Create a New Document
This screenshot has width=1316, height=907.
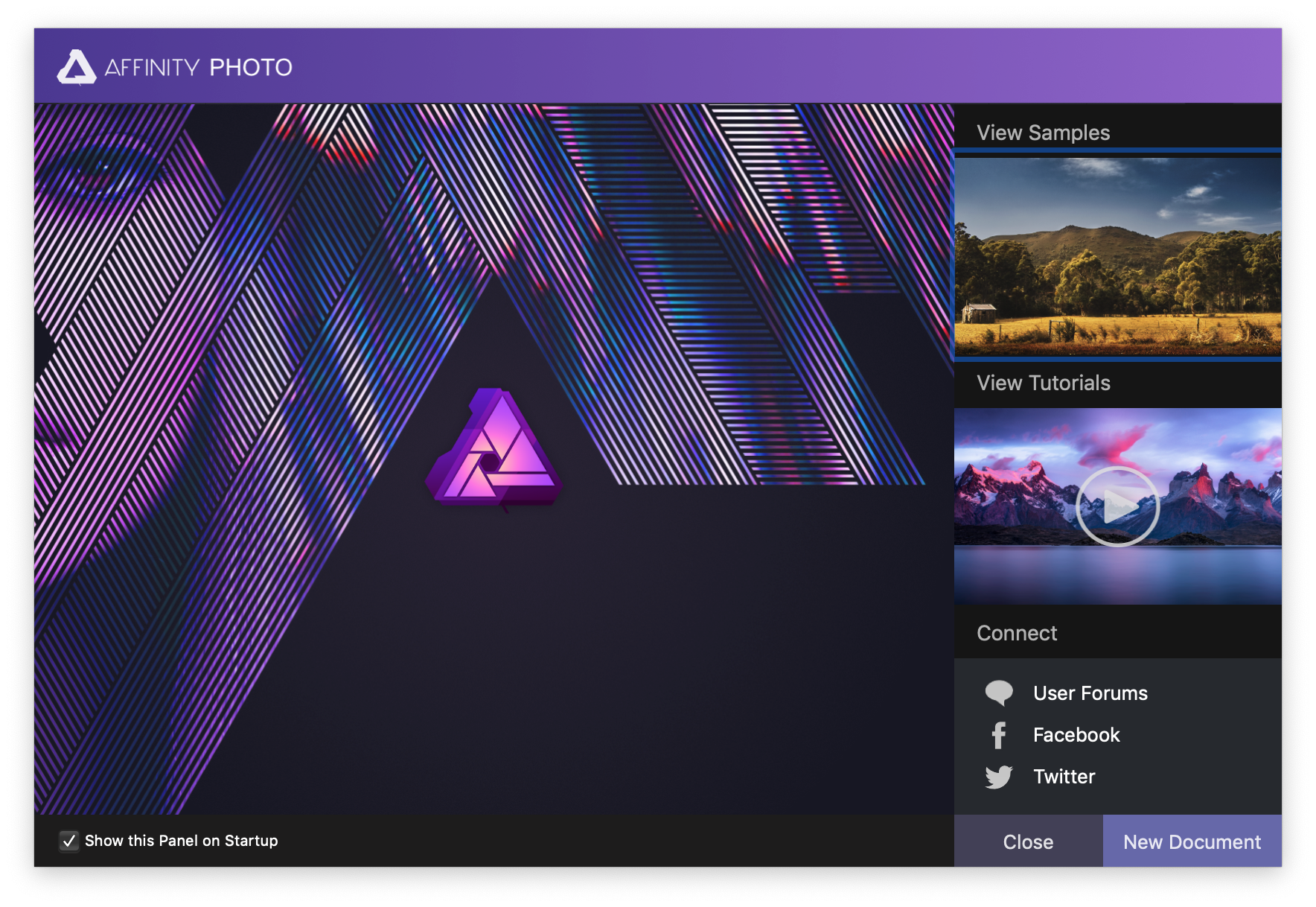click(1192, 841)
